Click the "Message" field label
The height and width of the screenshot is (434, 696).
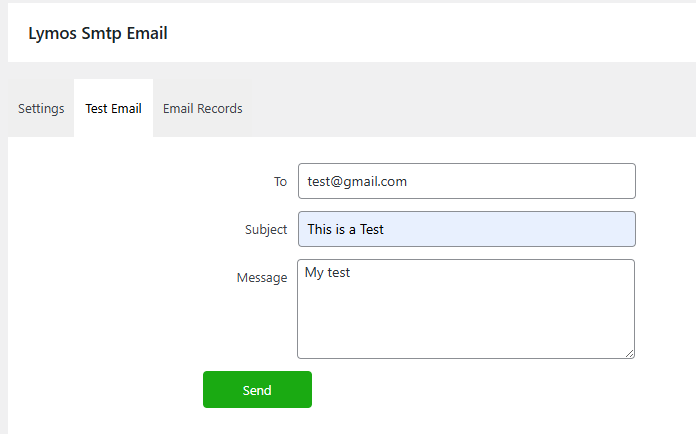tap(262, 278)
